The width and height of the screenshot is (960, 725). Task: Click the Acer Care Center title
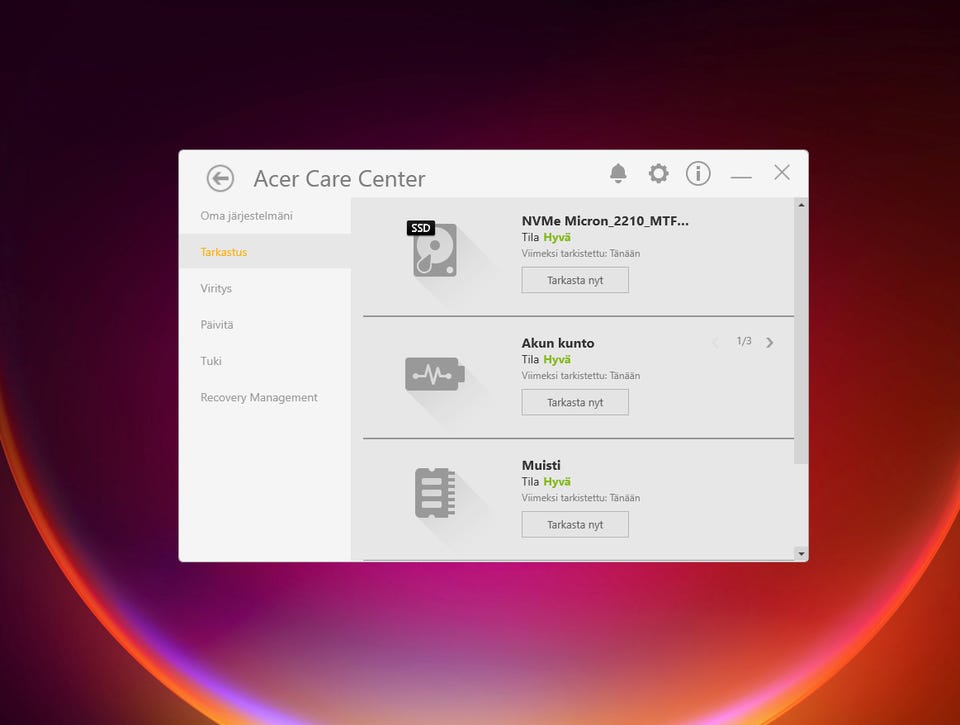click(339, 179)
